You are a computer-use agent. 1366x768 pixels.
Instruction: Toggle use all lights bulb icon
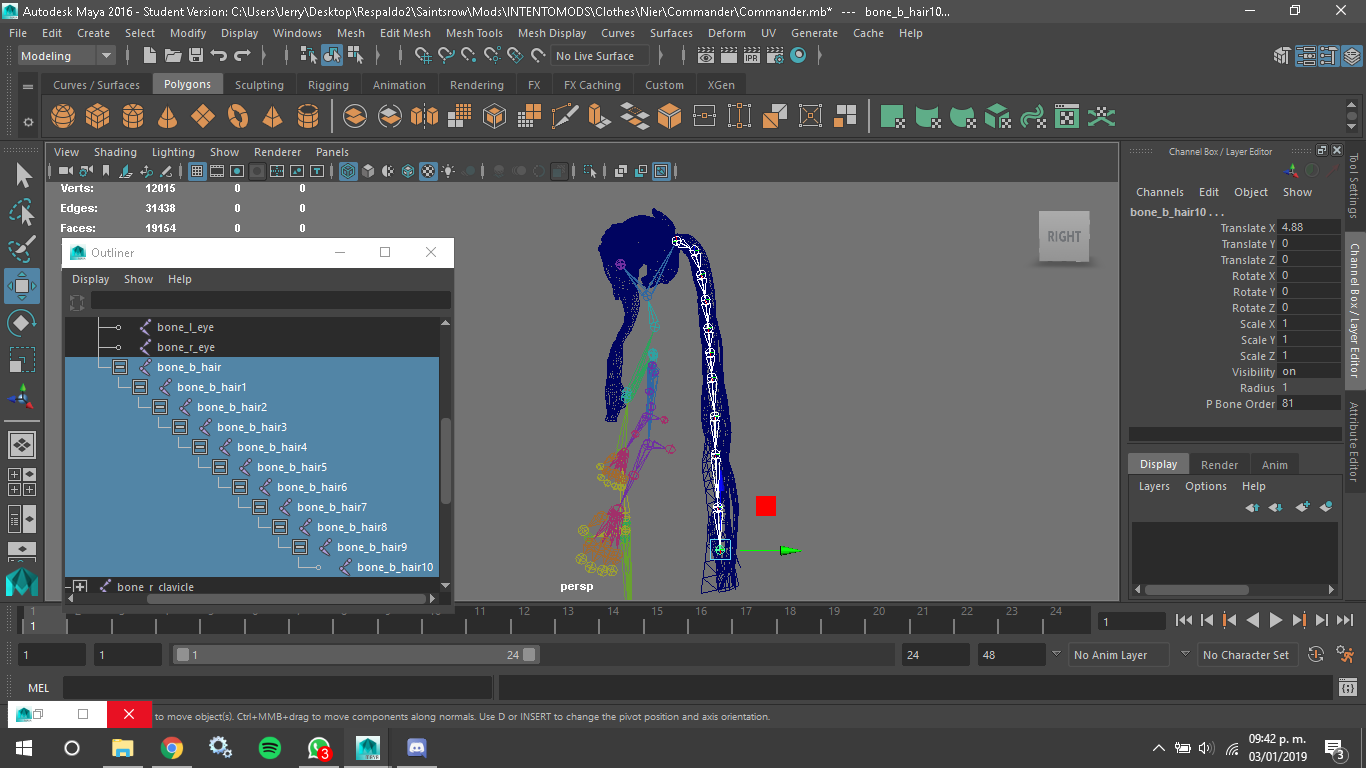pyautogui.click(x=448, y=171)
